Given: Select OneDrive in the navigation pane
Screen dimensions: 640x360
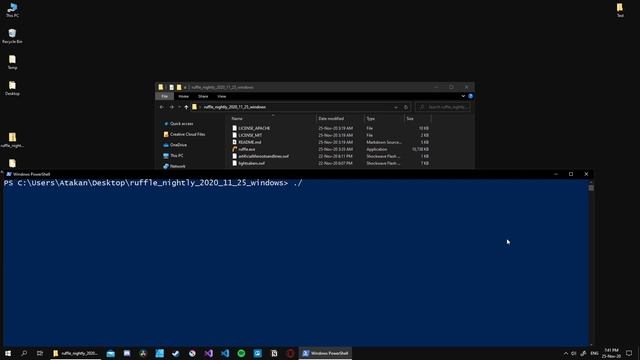Looking at the screenshot, I should pyautogui.click(x=175, y=145).
